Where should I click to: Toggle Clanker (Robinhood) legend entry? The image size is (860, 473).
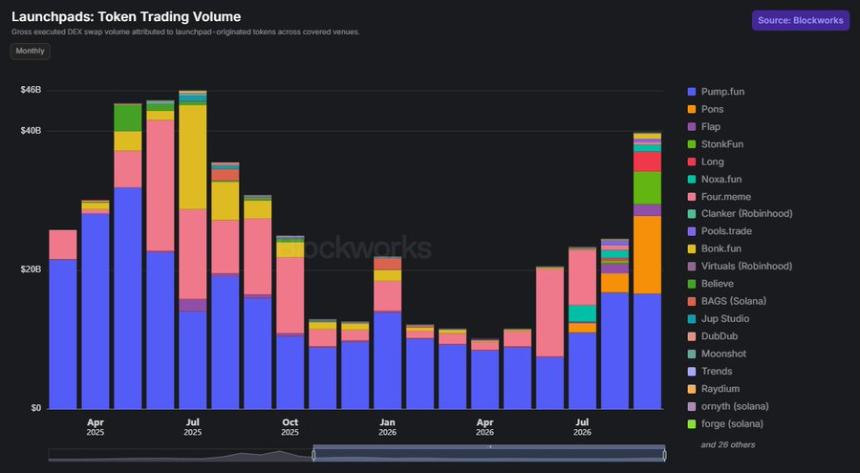[x=740, y=213]
